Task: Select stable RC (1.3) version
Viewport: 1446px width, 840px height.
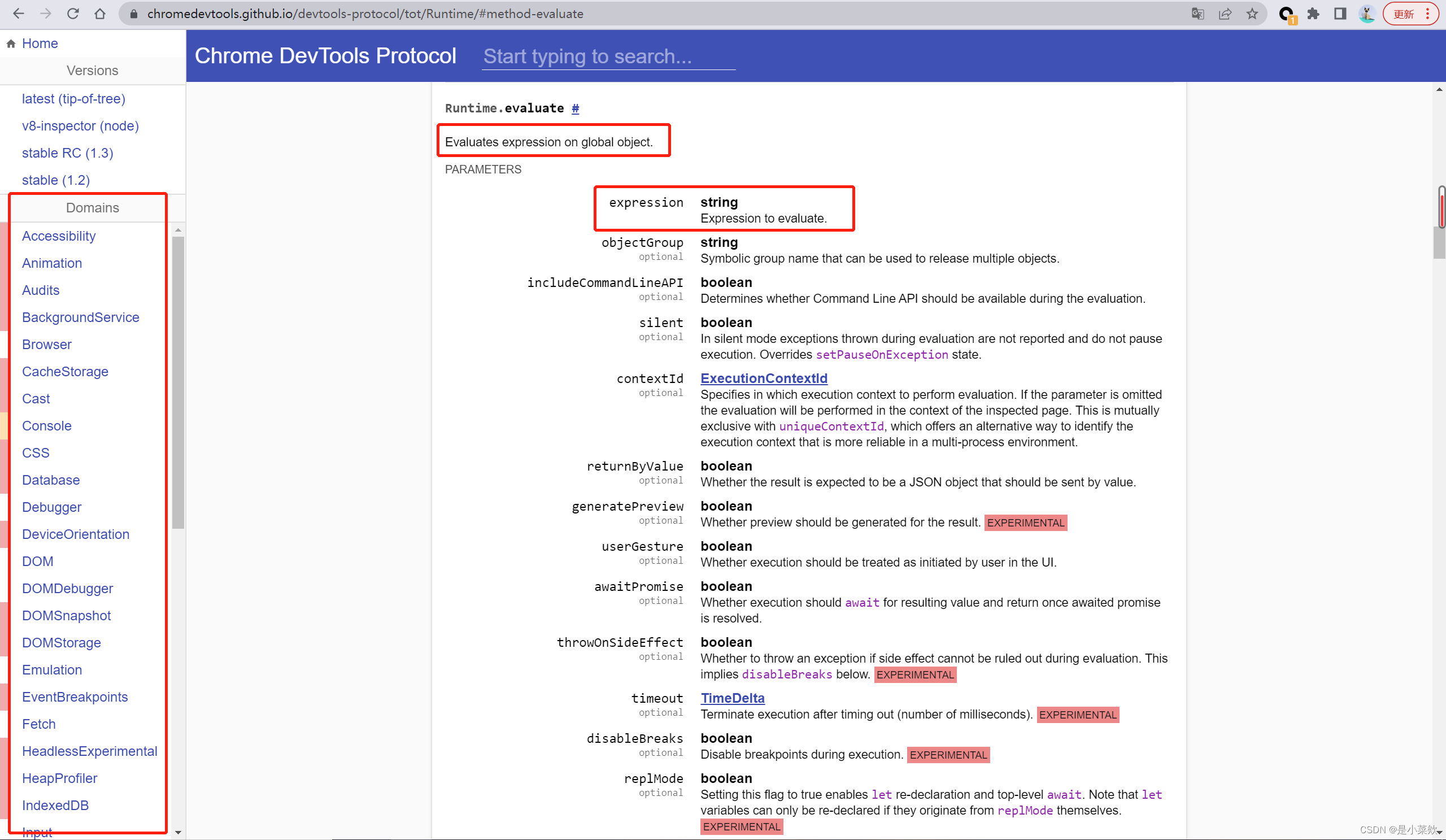Action: point(68,153)
